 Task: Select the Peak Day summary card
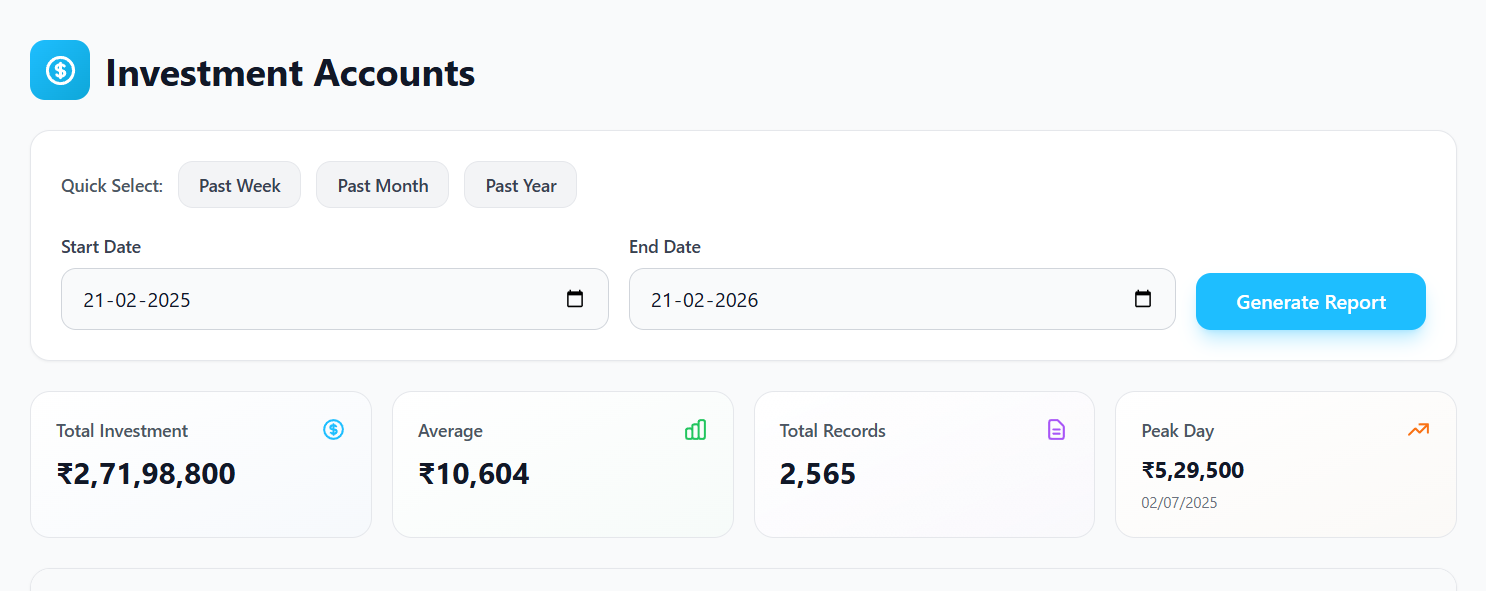1285,463
